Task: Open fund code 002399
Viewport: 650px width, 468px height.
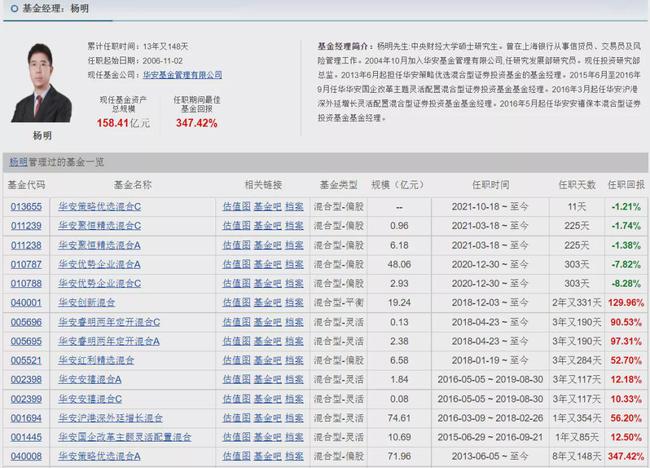Action: tap(26, 399)
